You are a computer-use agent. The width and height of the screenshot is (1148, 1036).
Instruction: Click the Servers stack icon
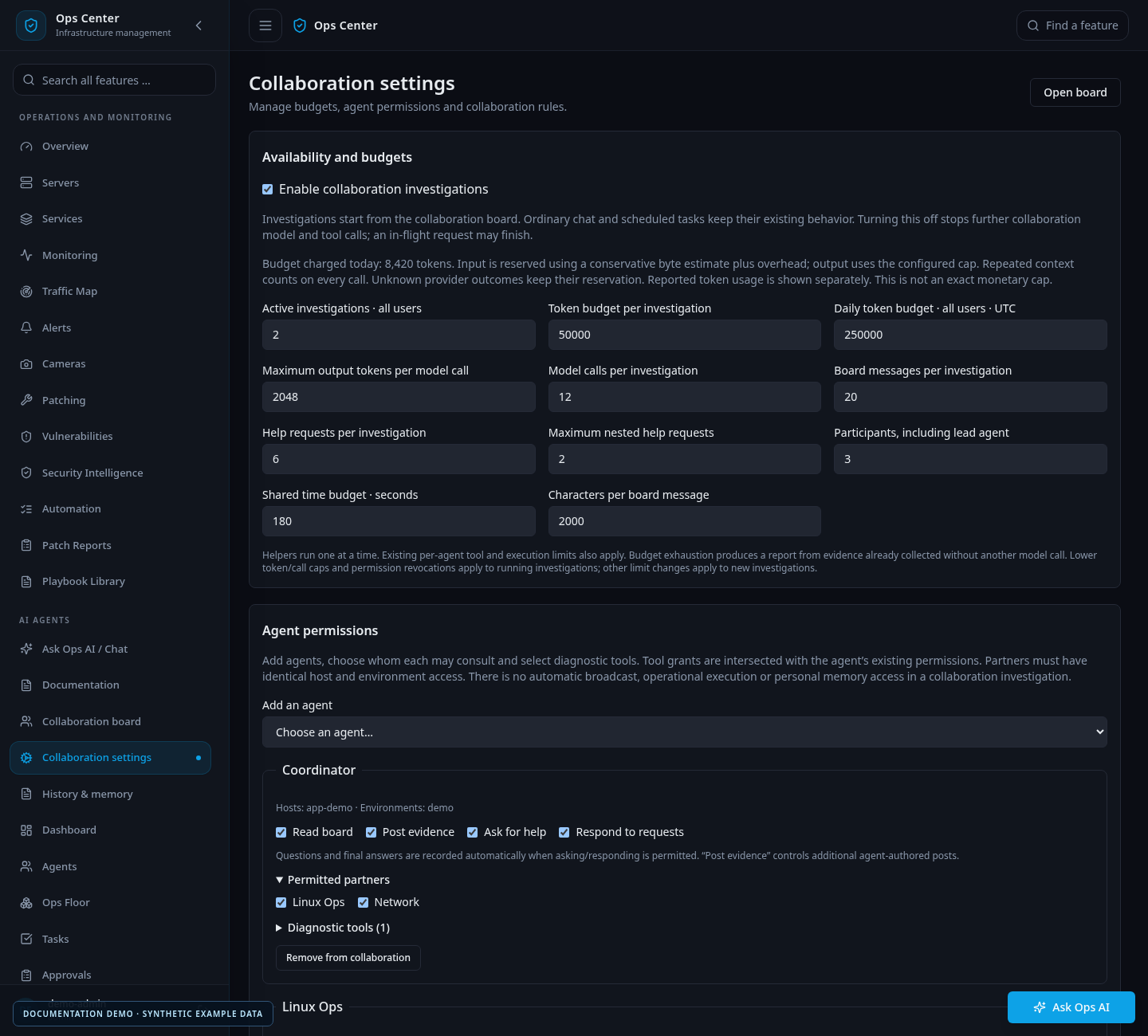coord(26,183)
